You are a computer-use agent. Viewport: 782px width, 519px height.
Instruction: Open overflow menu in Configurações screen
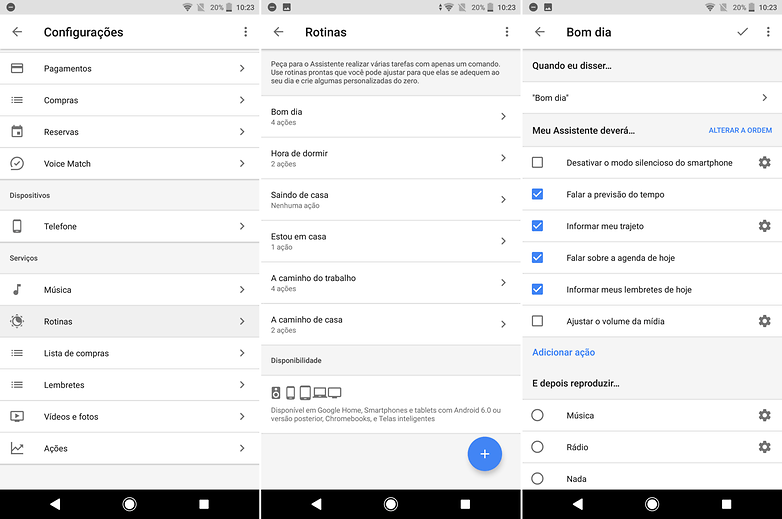pyautogui.click(x=245, y=32)
